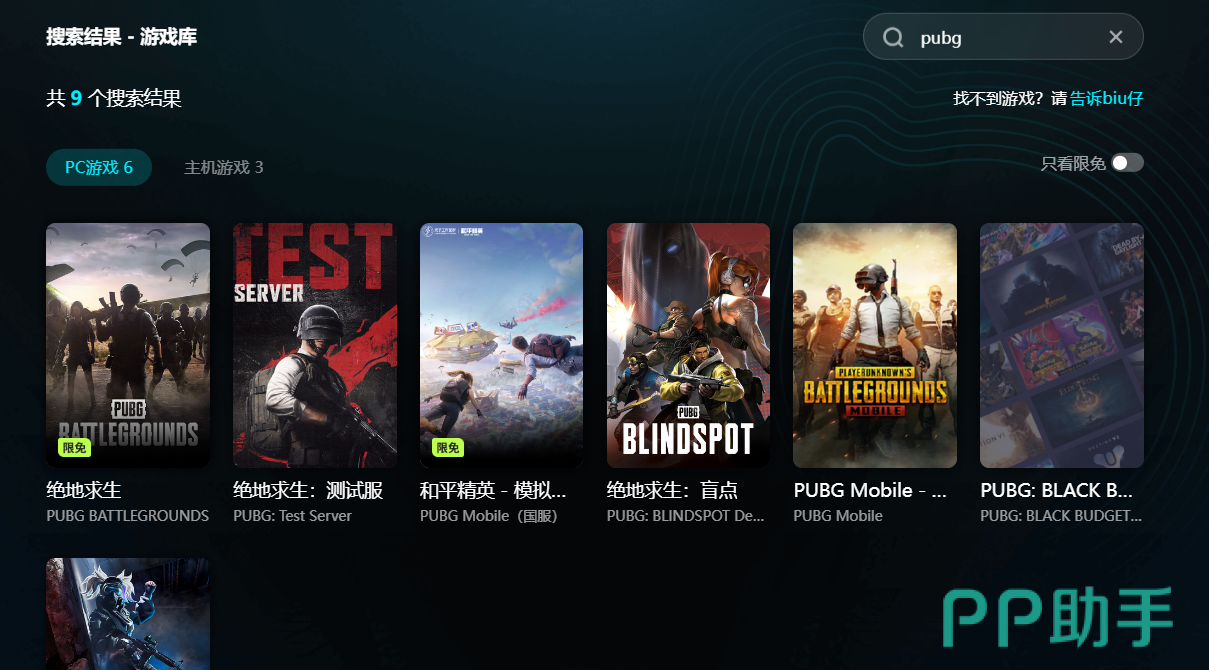Open the PUBG BLINDSPOT game cover
The height and width of the screenshot is (670, 1209).
pyautogui.click(x=688, y=345)
